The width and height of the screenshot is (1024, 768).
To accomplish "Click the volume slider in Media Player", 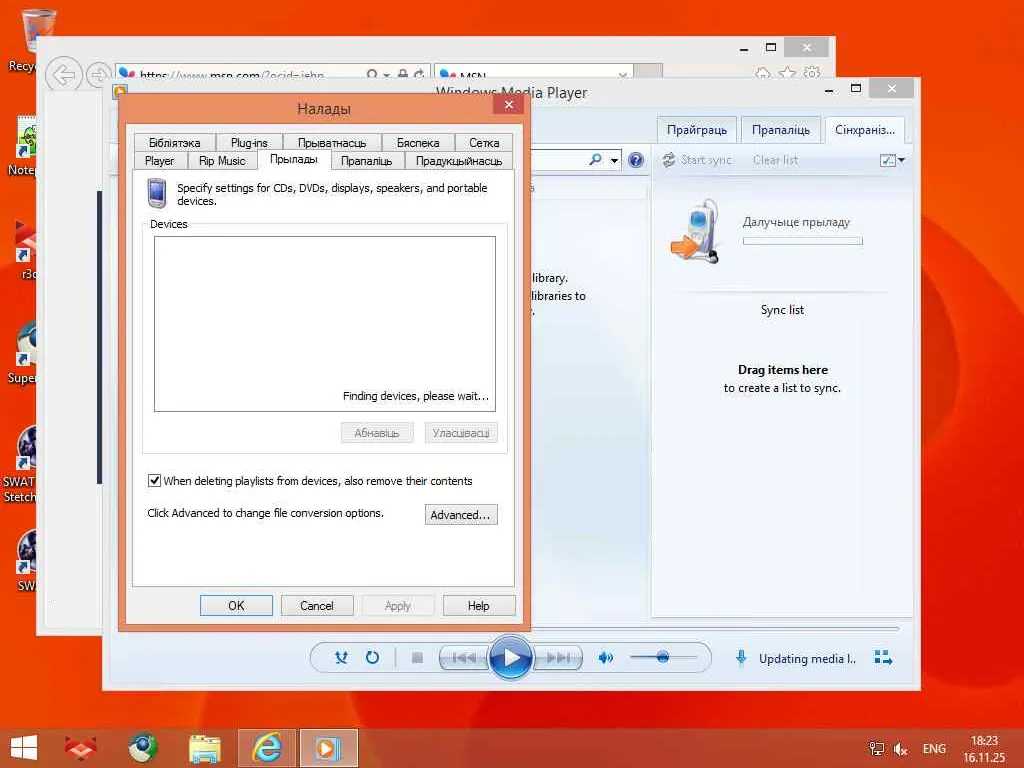I will click(x=663, y=657).
